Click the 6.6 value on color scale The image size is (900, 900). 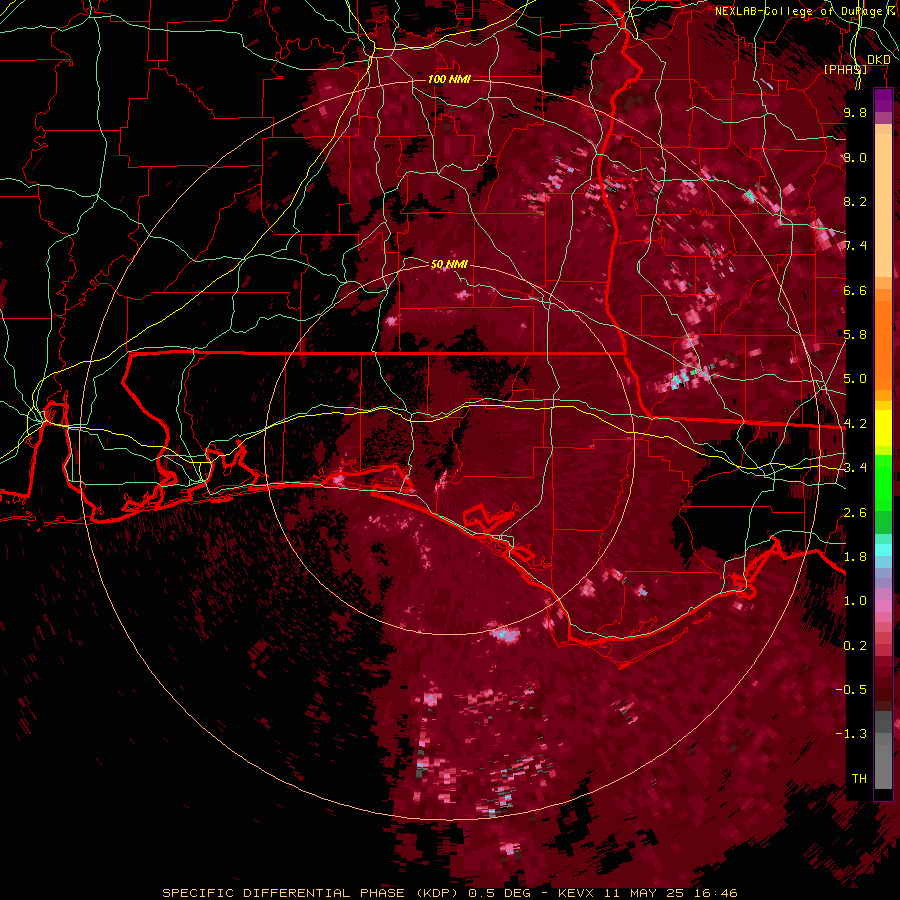point(855,290)
